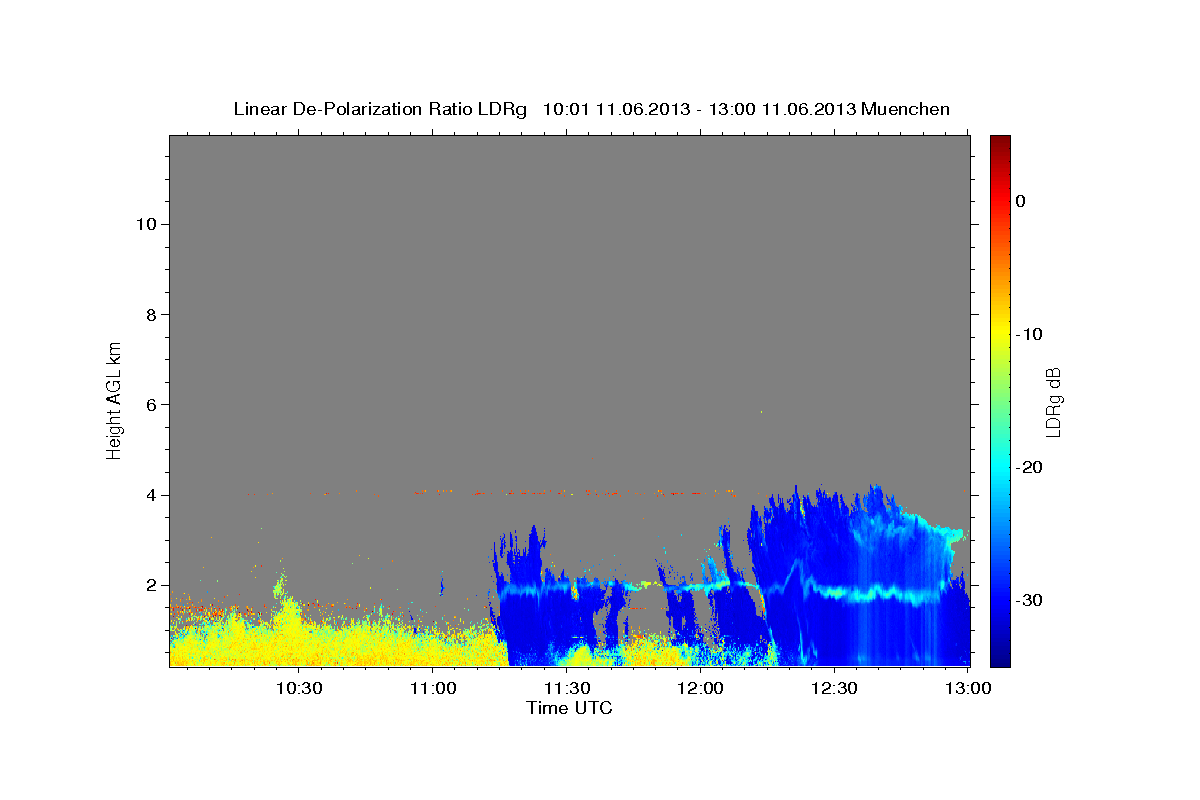This screenshot has width=1200, height=800.
Task: Click the '10:30' time tick label
Action: click(x=299, y=688)
